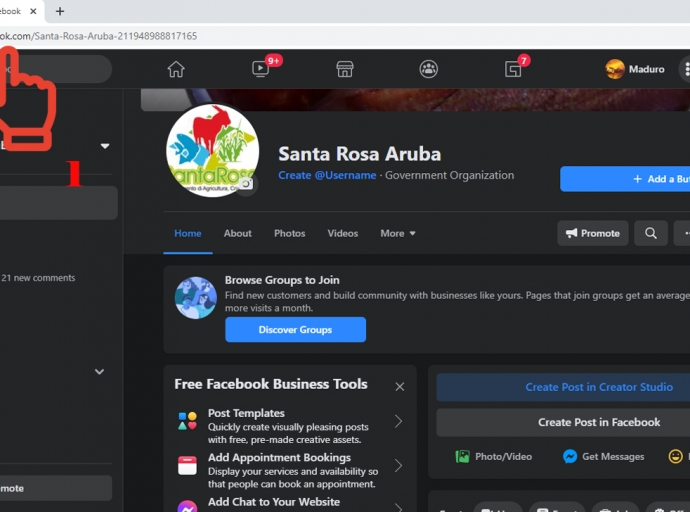Open the More dropdown tab
This screenshot has width=690, height=512.
point(398,234)
